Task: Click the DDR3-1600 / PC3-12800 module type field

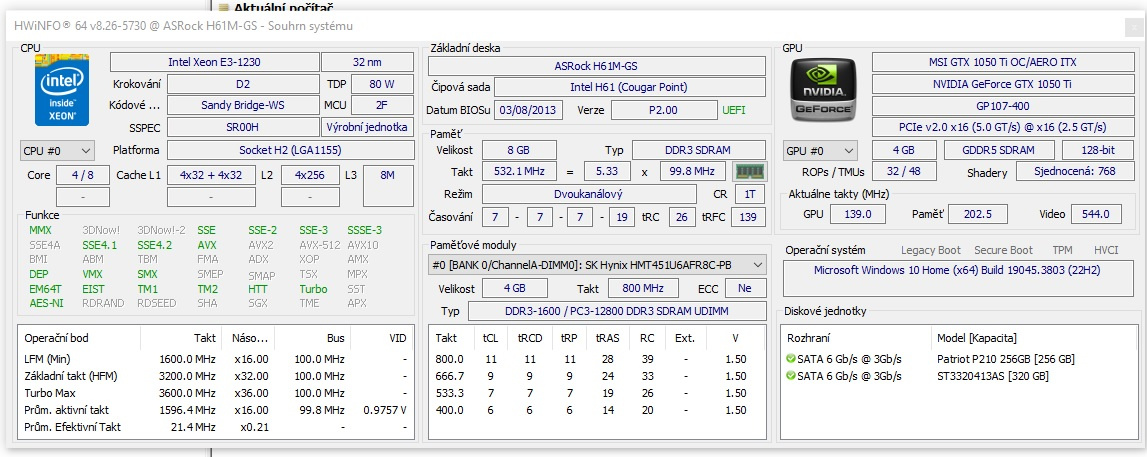Action: point(617,311)
